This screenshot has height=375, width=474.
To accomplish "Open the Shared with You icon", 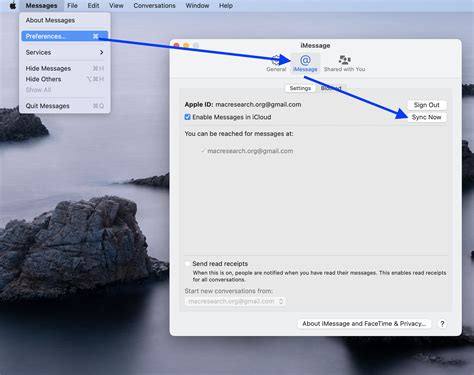I will [x=344, y=60].
